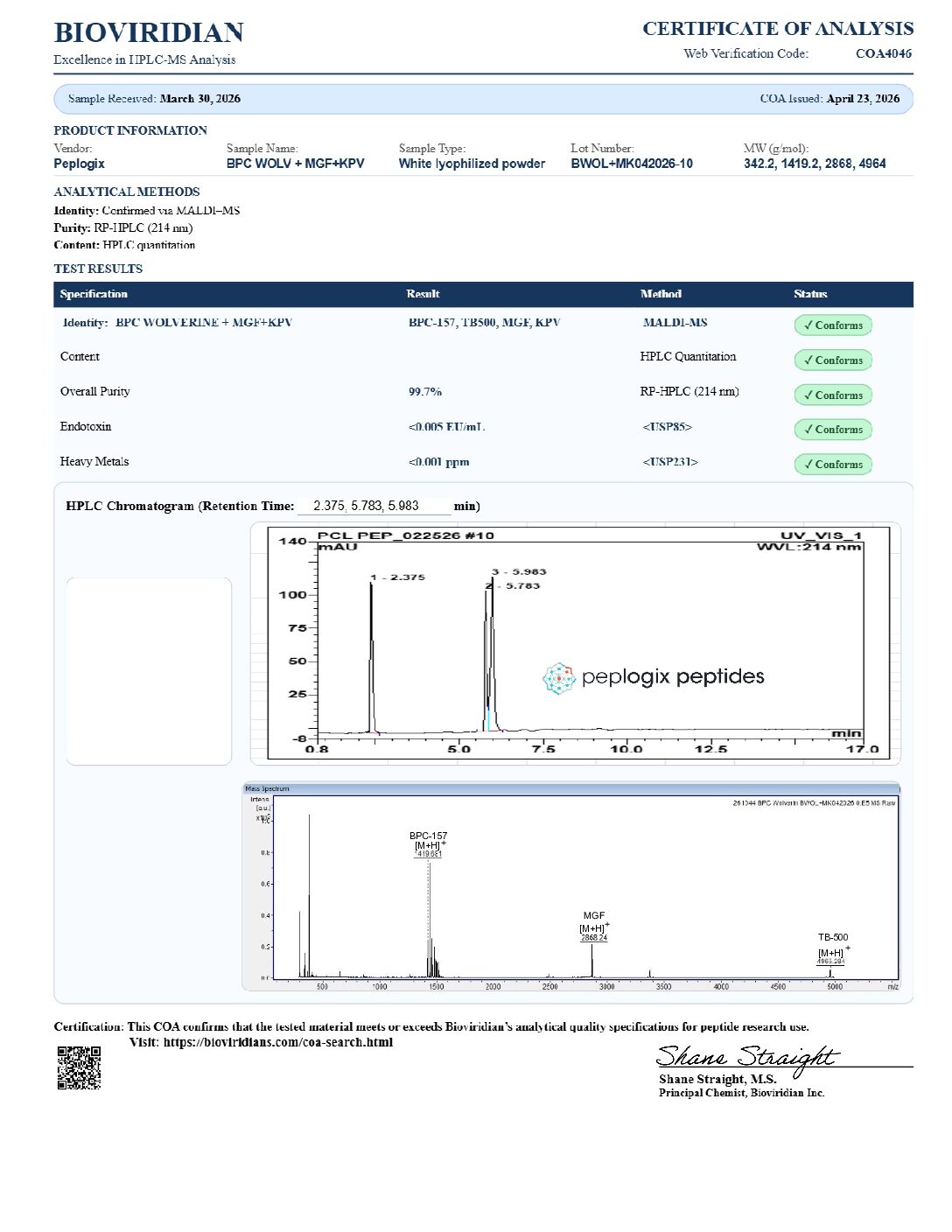Screen dimensions: 952x1232
Task: Click name Shane Straight, M.S.
Action: [x=717, y=1079]
